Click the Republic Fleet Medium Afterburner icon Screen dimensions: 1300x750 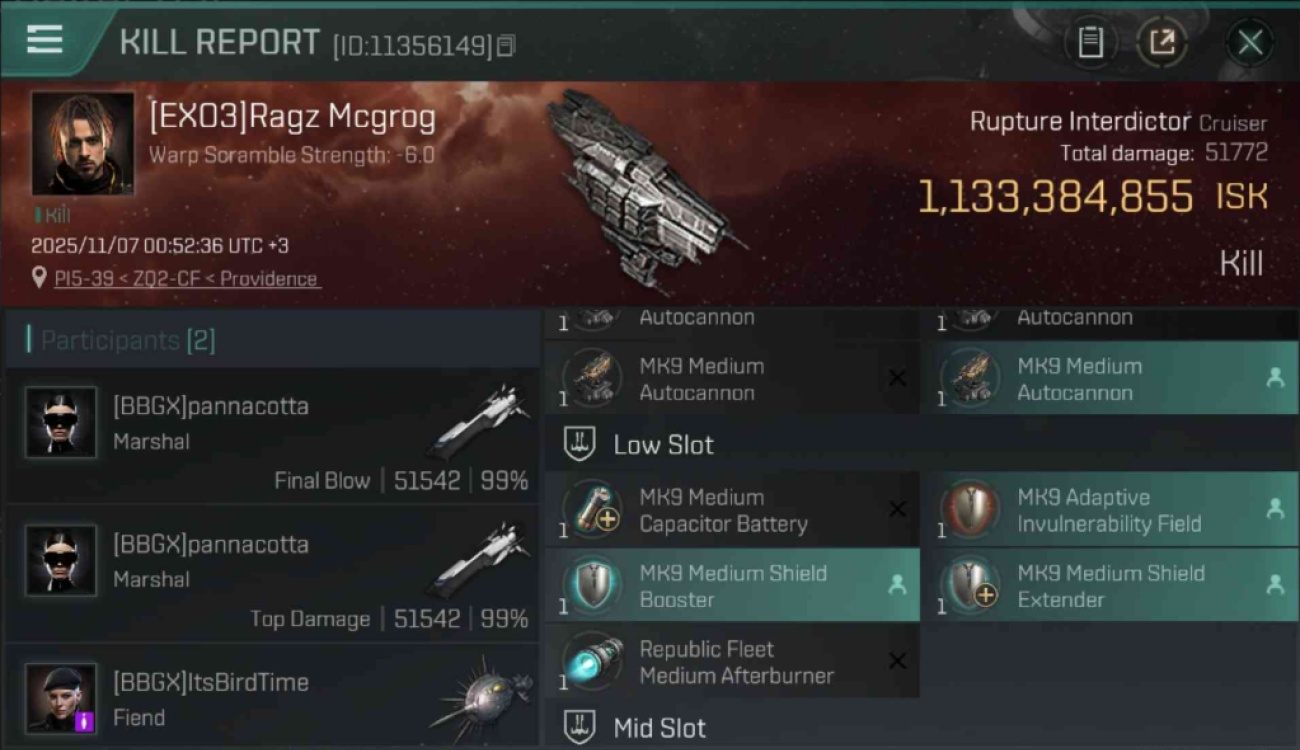tap(592, 662)
